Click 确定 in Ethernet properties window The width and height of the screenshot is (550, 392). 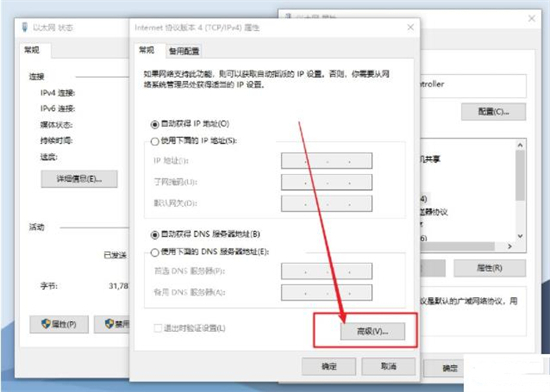pos(450,368)
